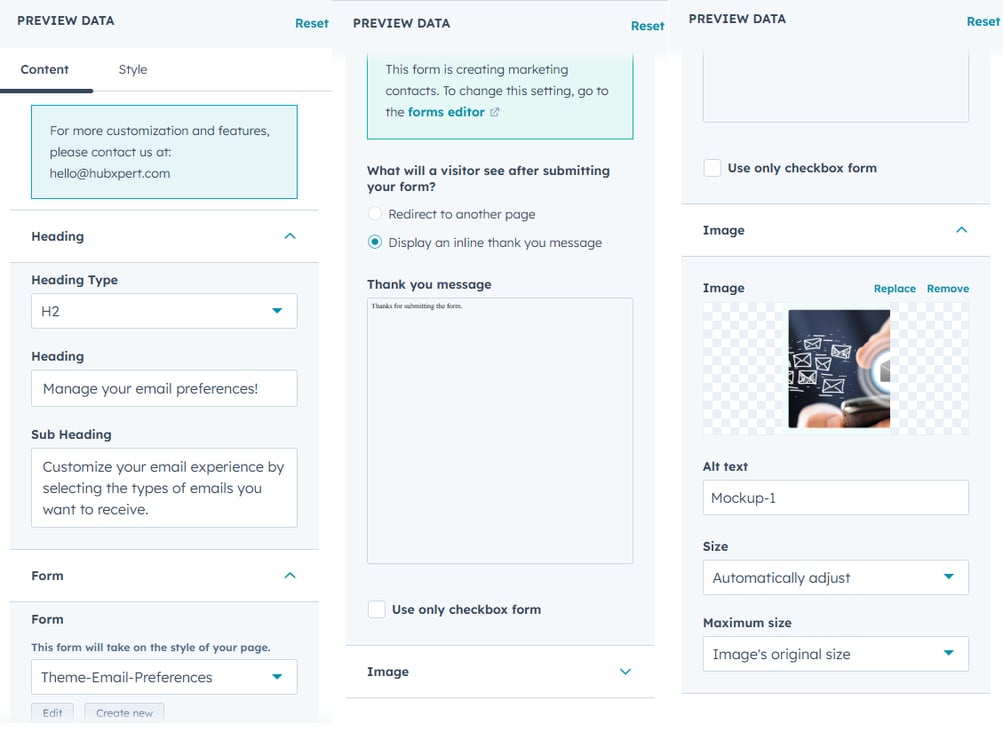Click the Remove image link
1003x732 pixels.
[x=947, y=289]
